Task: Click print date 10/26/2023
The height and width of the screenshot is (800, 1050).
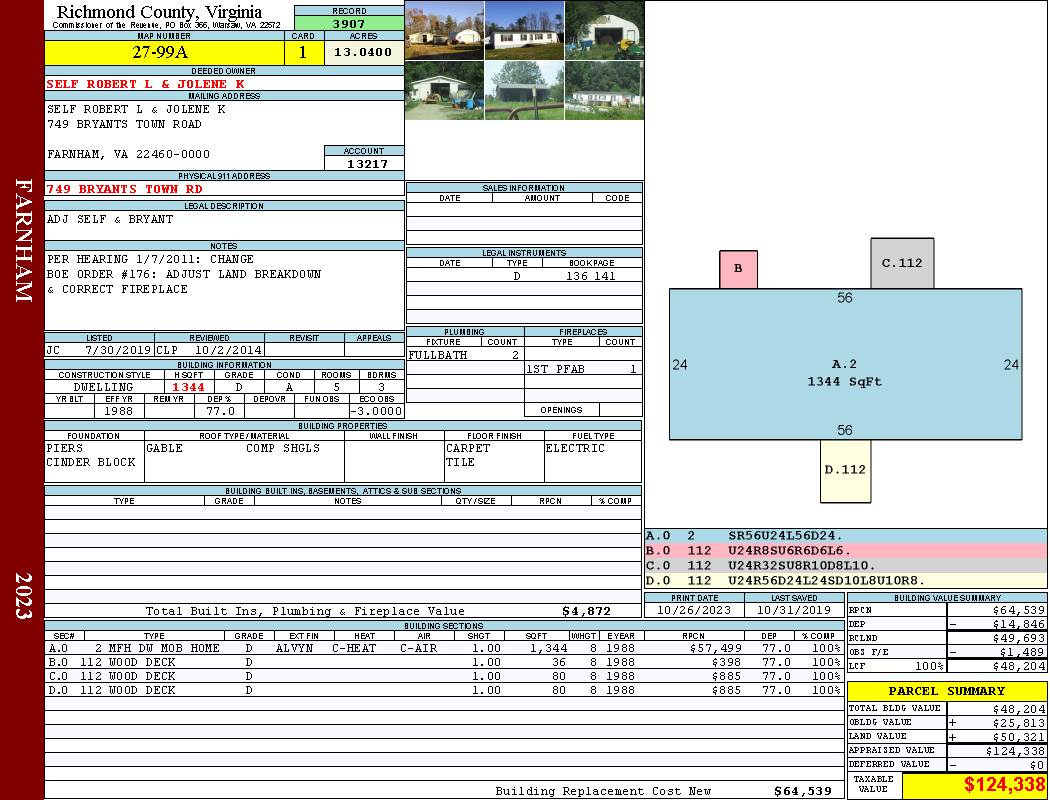Action: (694, 610)
